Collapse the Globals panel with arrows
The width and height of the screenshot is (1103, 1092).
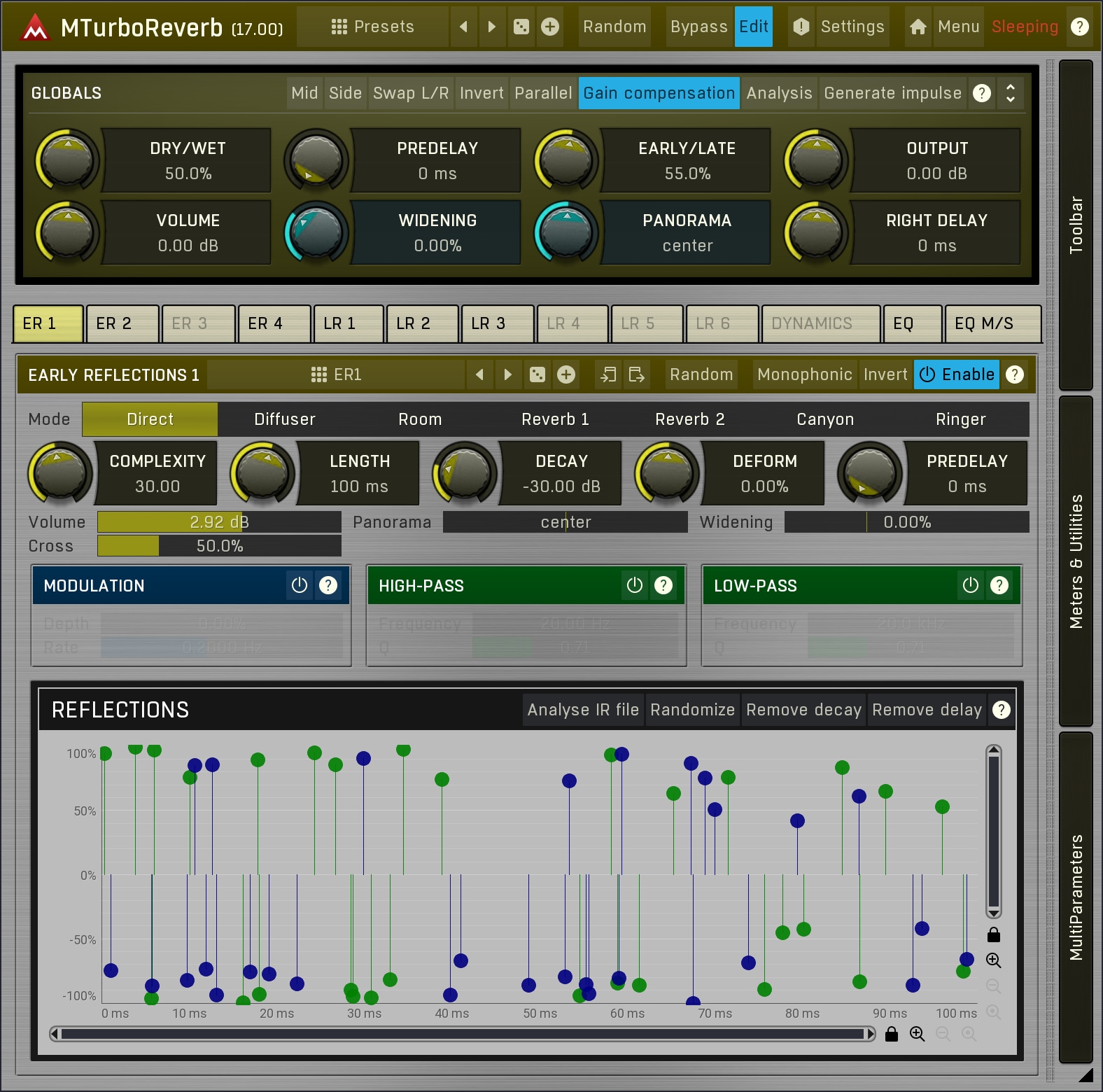1010,93
